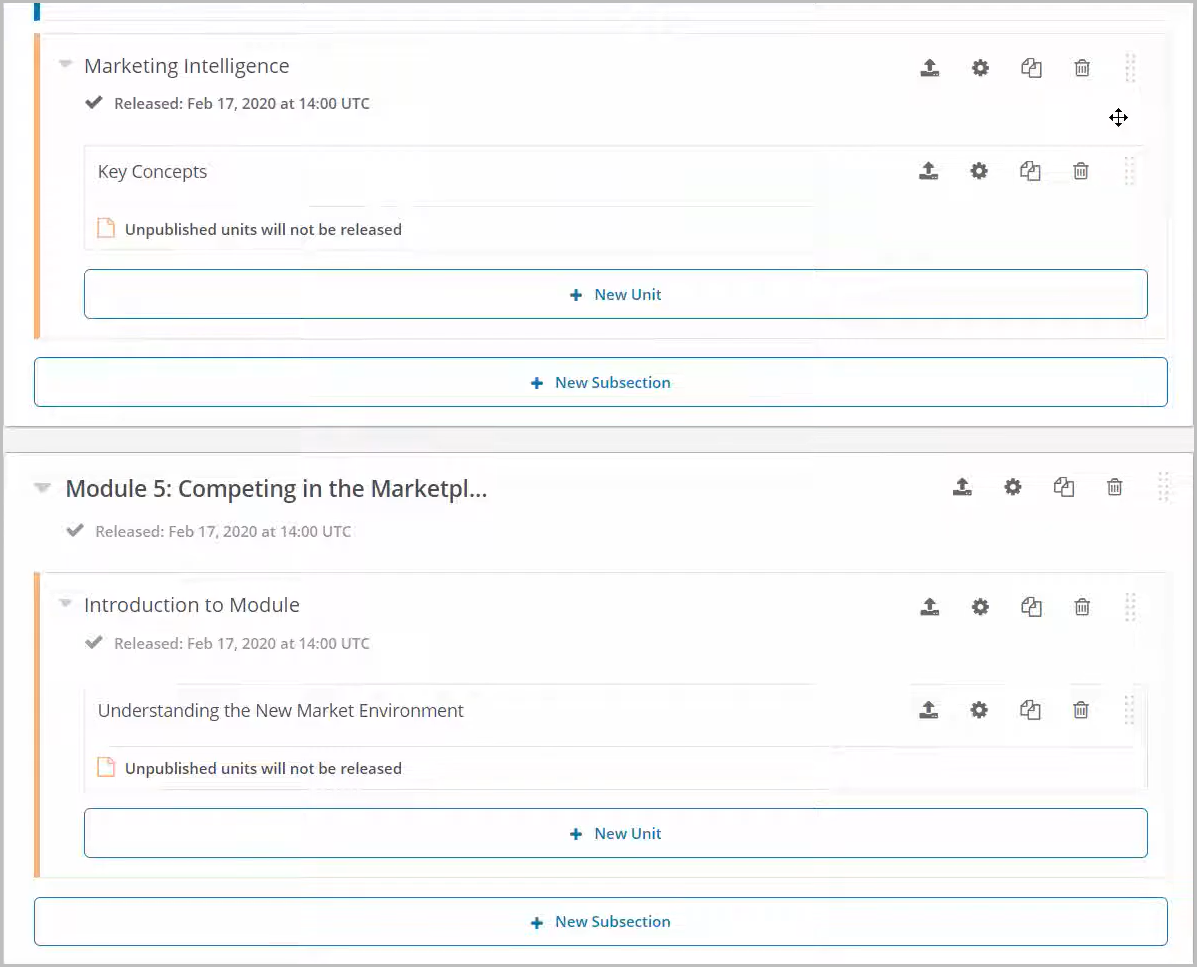Click the drag handle for Marketing Intelligence

[1131, 68]
